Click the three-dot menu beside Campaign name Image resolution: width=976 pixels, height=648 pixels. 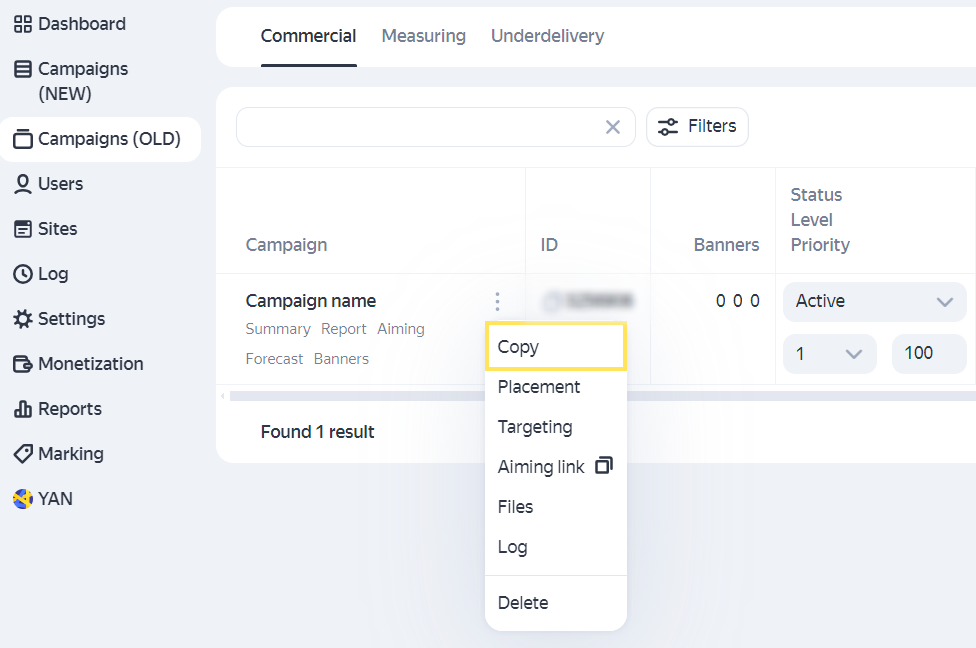pos(497,301)
